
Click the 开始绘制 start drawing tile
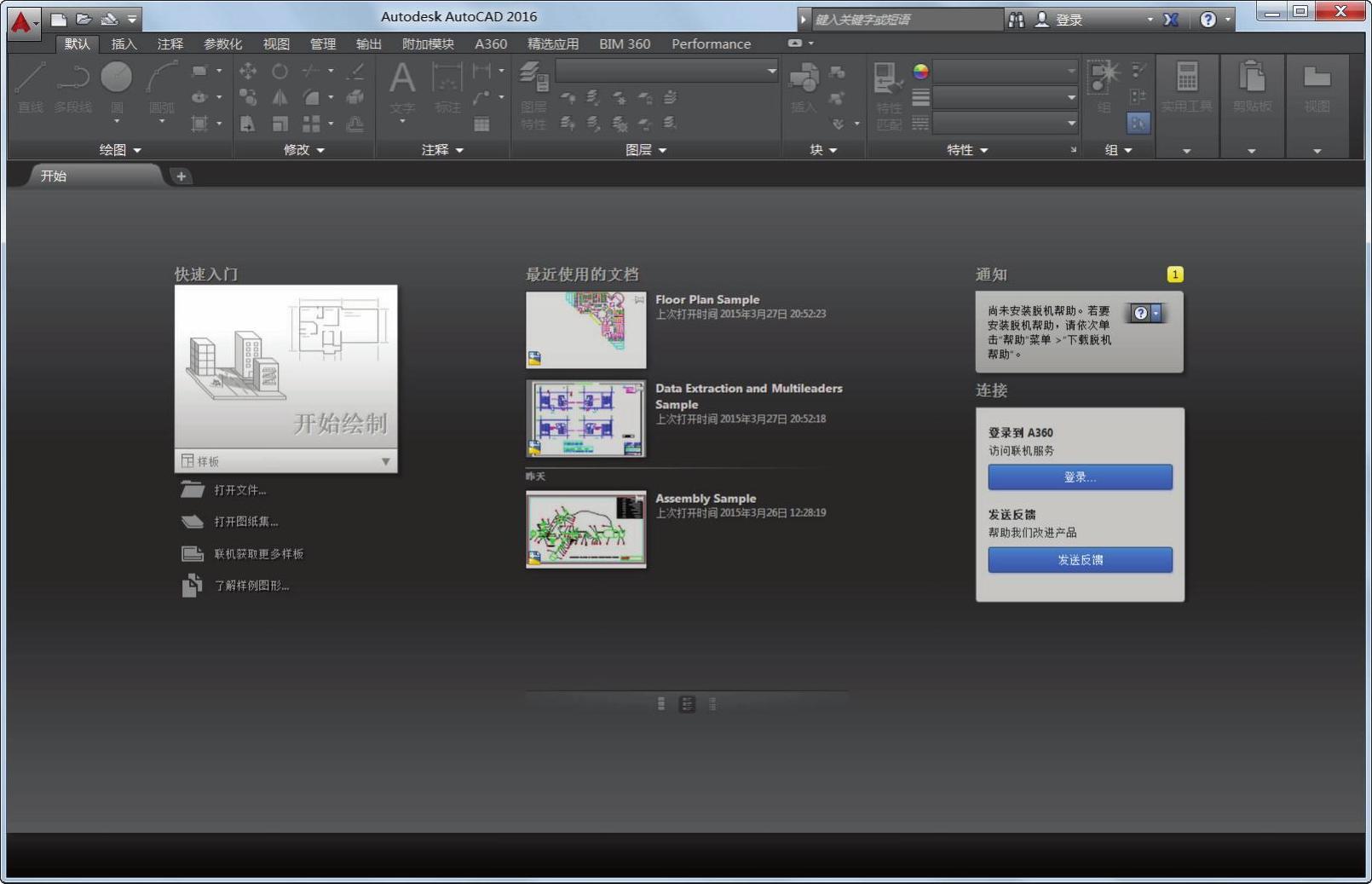click(x=285, y=367)
